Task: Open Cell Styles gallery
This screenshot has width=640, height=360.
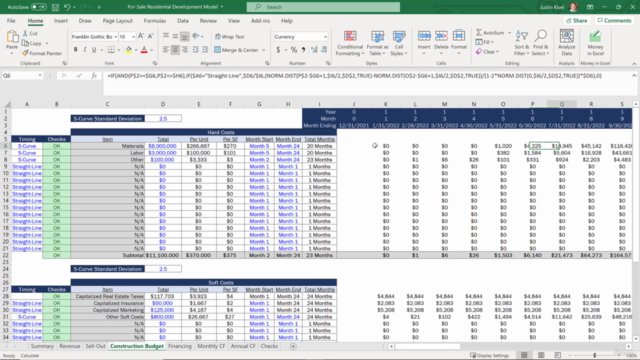Action: (399, 43)
